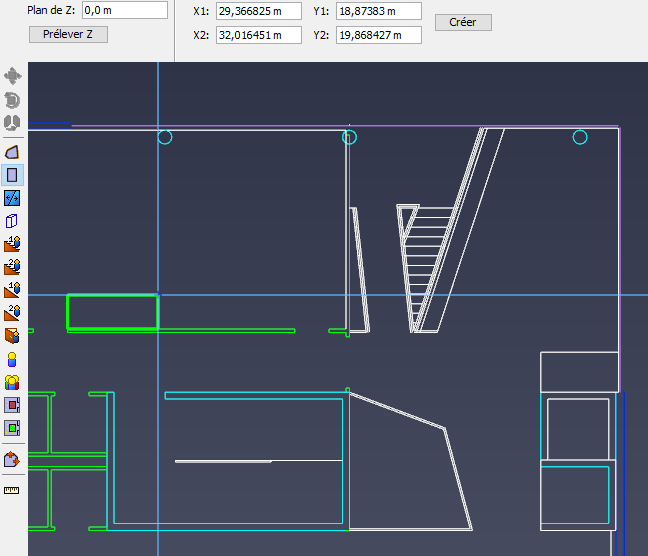Click the Créer button
The width and height of the screenshot is (648, 556).
click(463, 22)
